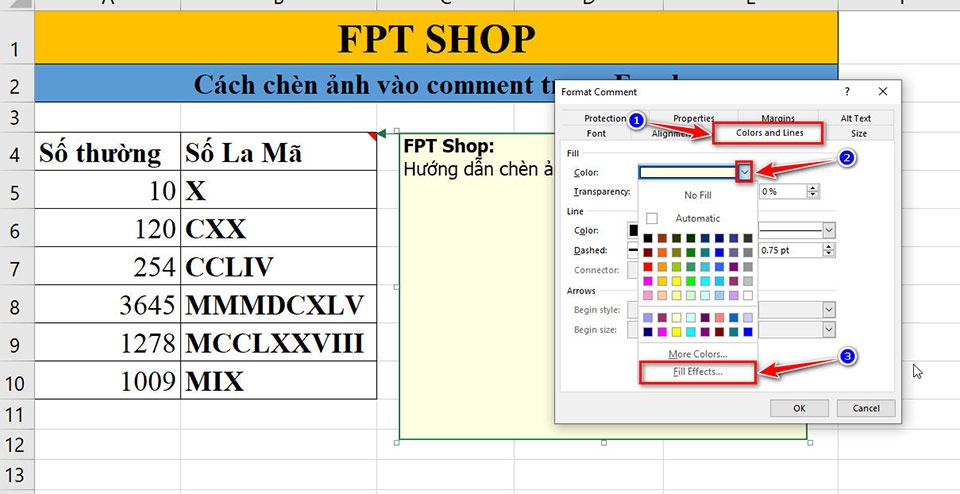
Task: Click the Format Comment help question mark
Action: (x=847, y=92)
